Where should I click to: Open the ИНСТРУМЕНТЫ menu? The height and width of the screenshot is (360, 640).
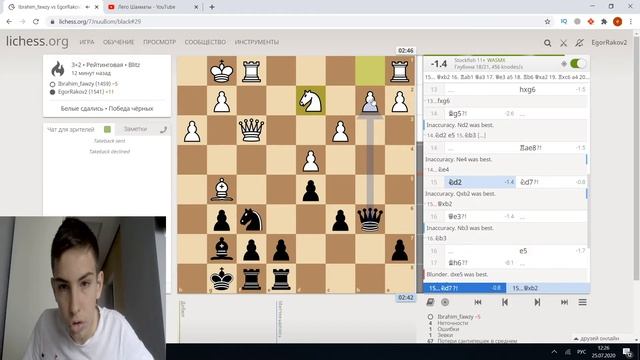tap(257, 42)
